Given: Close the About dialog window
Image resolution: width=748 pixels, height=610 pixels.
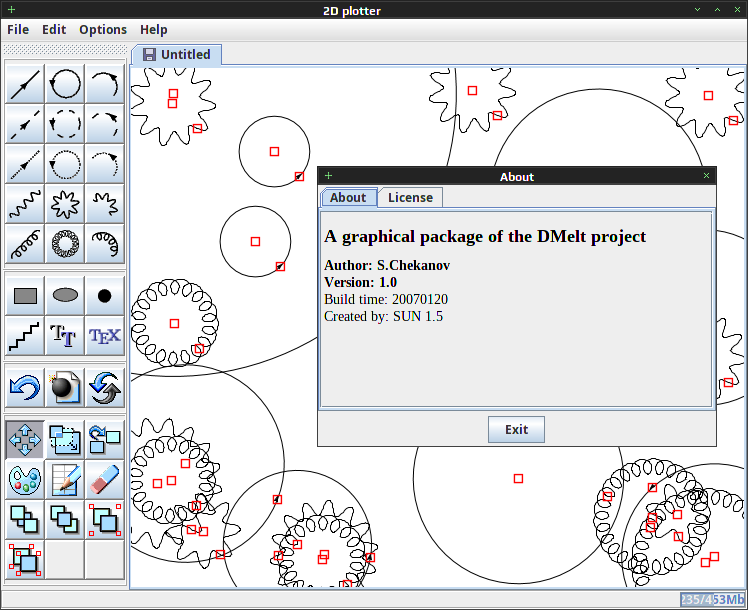Looking at the screenshot, I should (x=706, y=176).
